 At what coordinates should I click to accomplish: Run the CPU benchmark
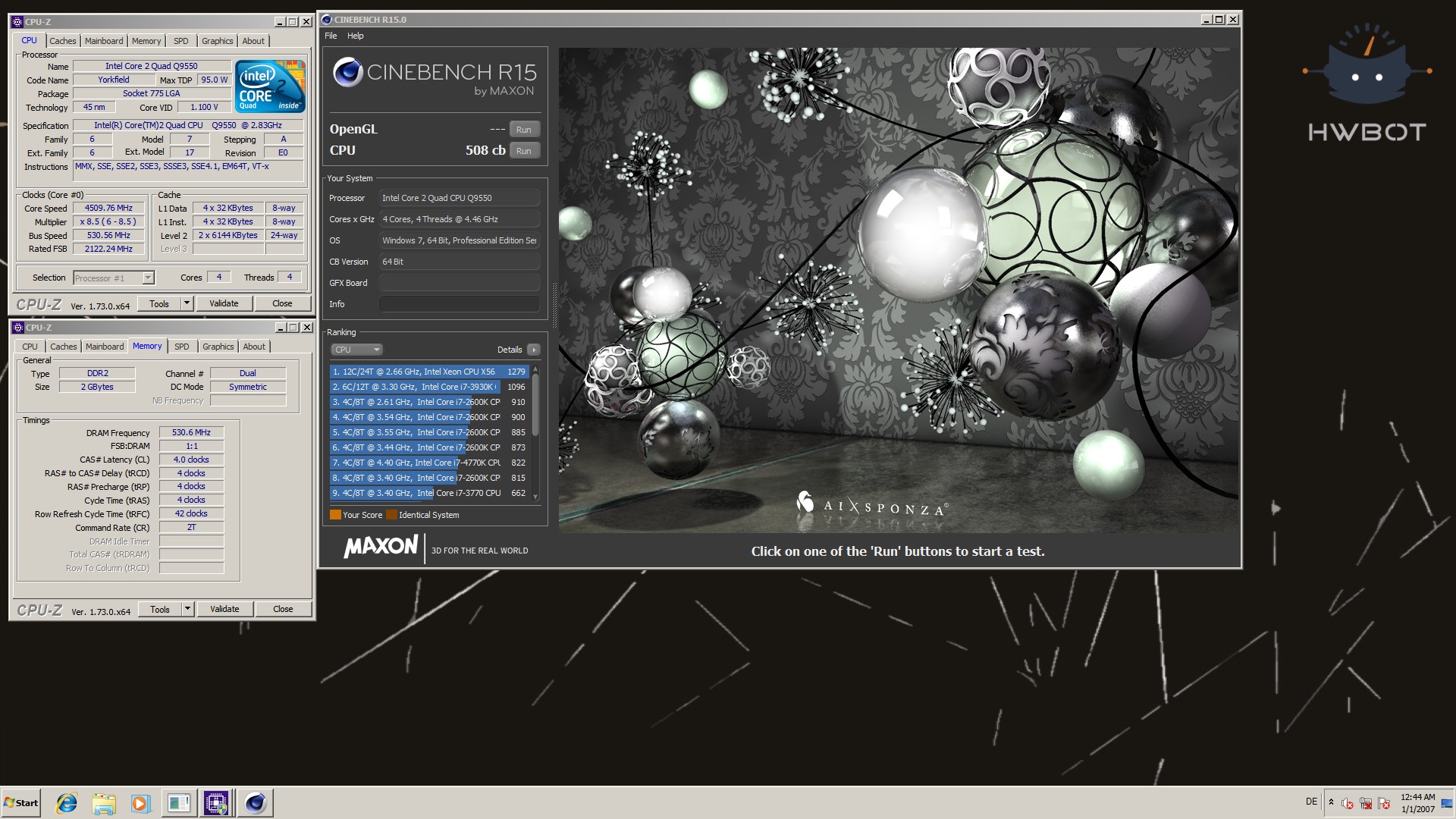(x=524, y=151)
